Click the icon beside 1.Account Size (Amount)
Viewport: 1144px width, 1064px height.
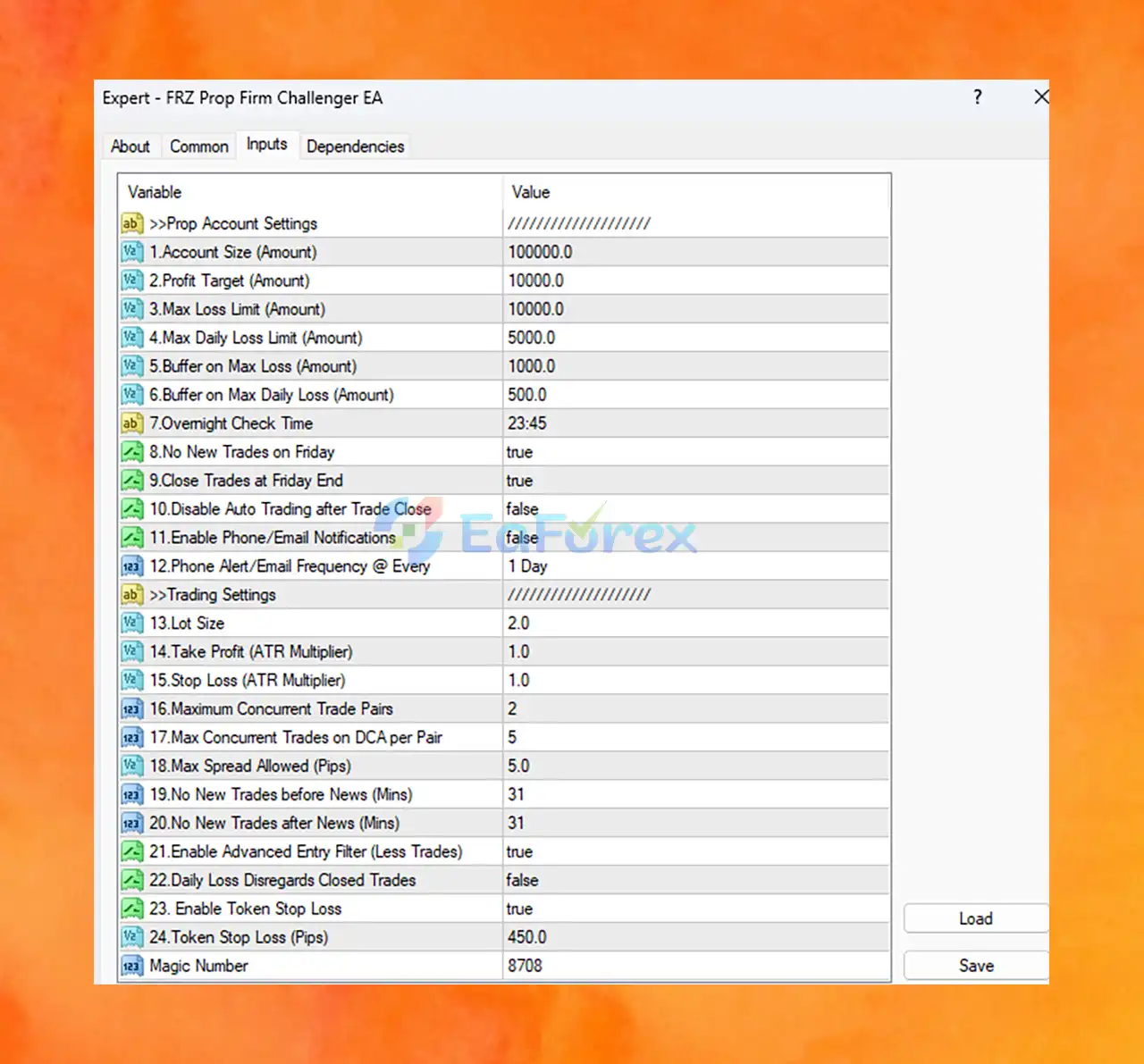coord(132,252)
